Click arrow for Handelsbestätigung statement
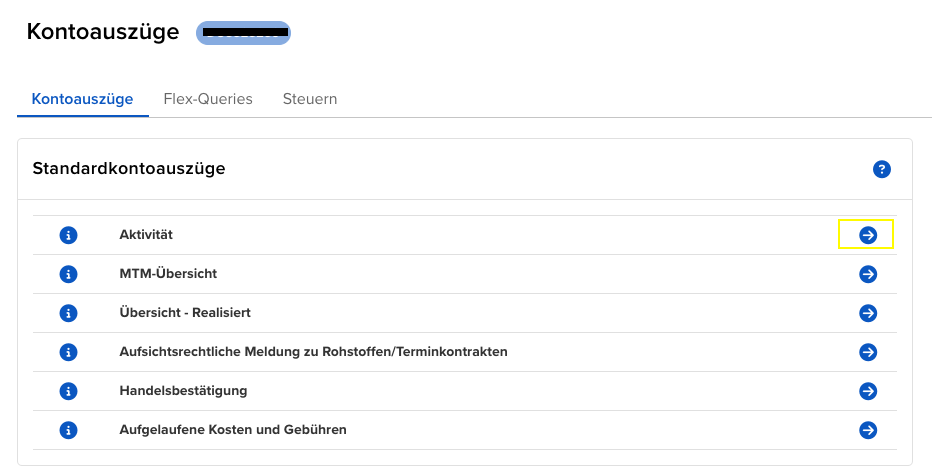Image resolution: width=932 pixels, height=471 pixels. click(868, 391)
